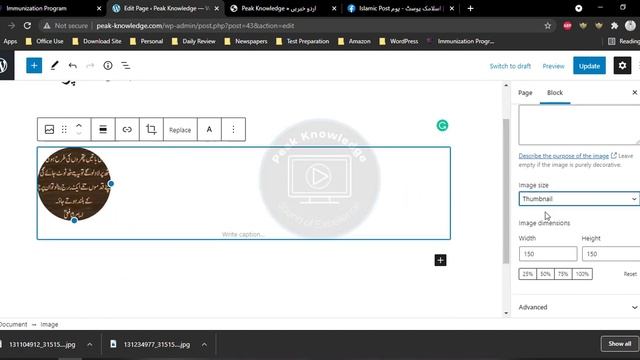Open the Apps bookmark shortcut

coord(9,41)
